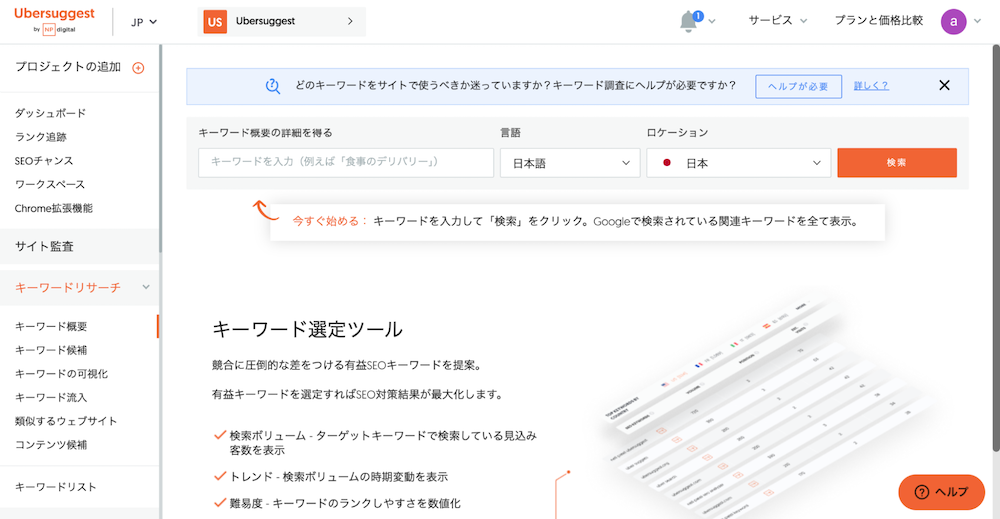1000x519 pixels.
Task: Click the ロケーション label
Action: point(677,133)
